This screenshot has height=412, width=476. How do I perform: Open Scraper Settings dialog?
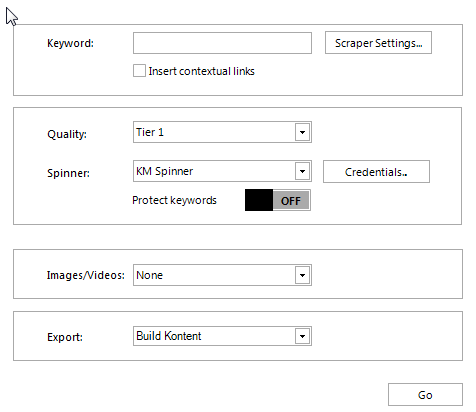point(378,43)
